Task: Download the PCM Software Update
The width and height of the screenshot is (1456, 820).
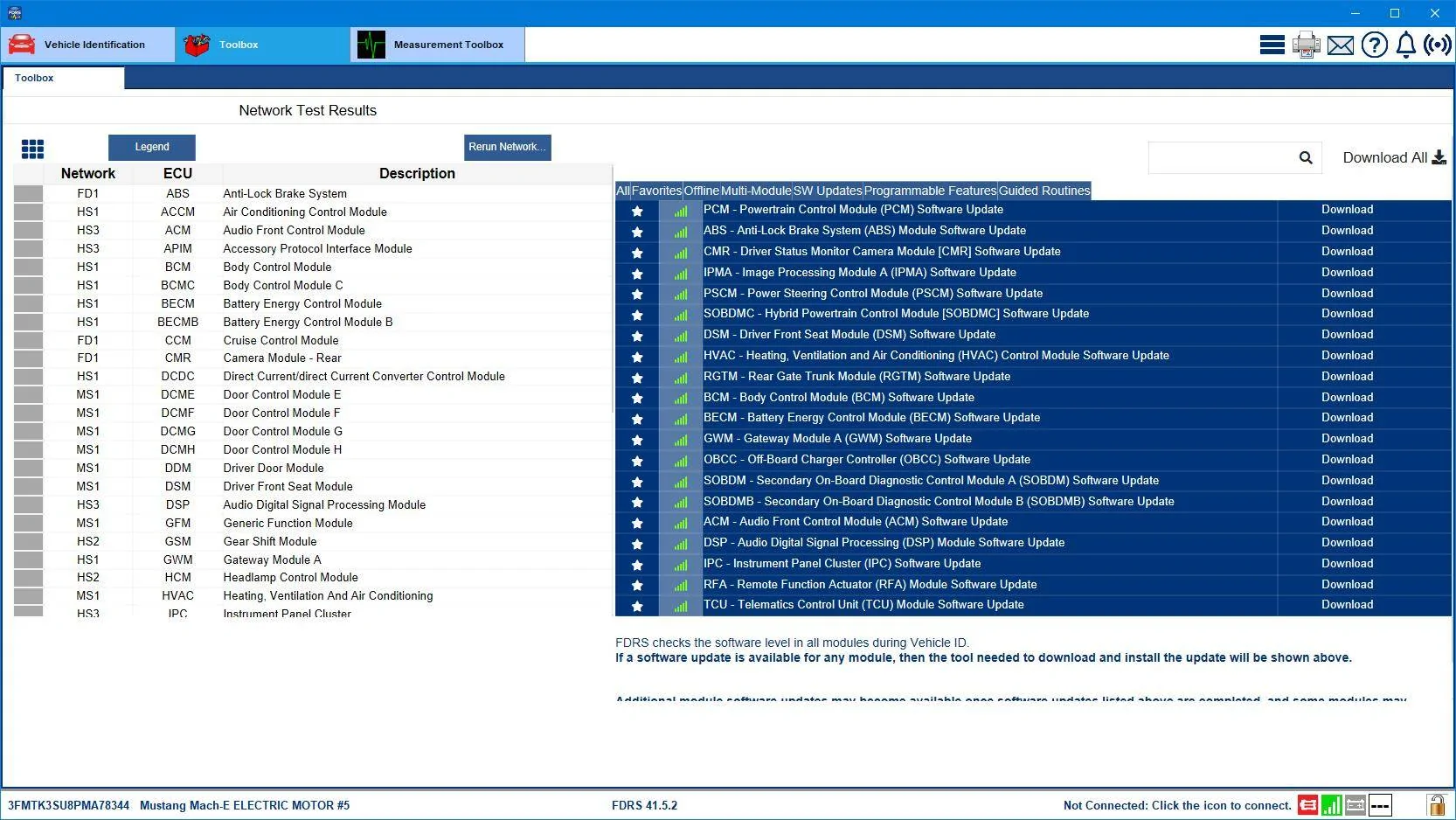Action: pyautogui.click(x=1347, y=210)
